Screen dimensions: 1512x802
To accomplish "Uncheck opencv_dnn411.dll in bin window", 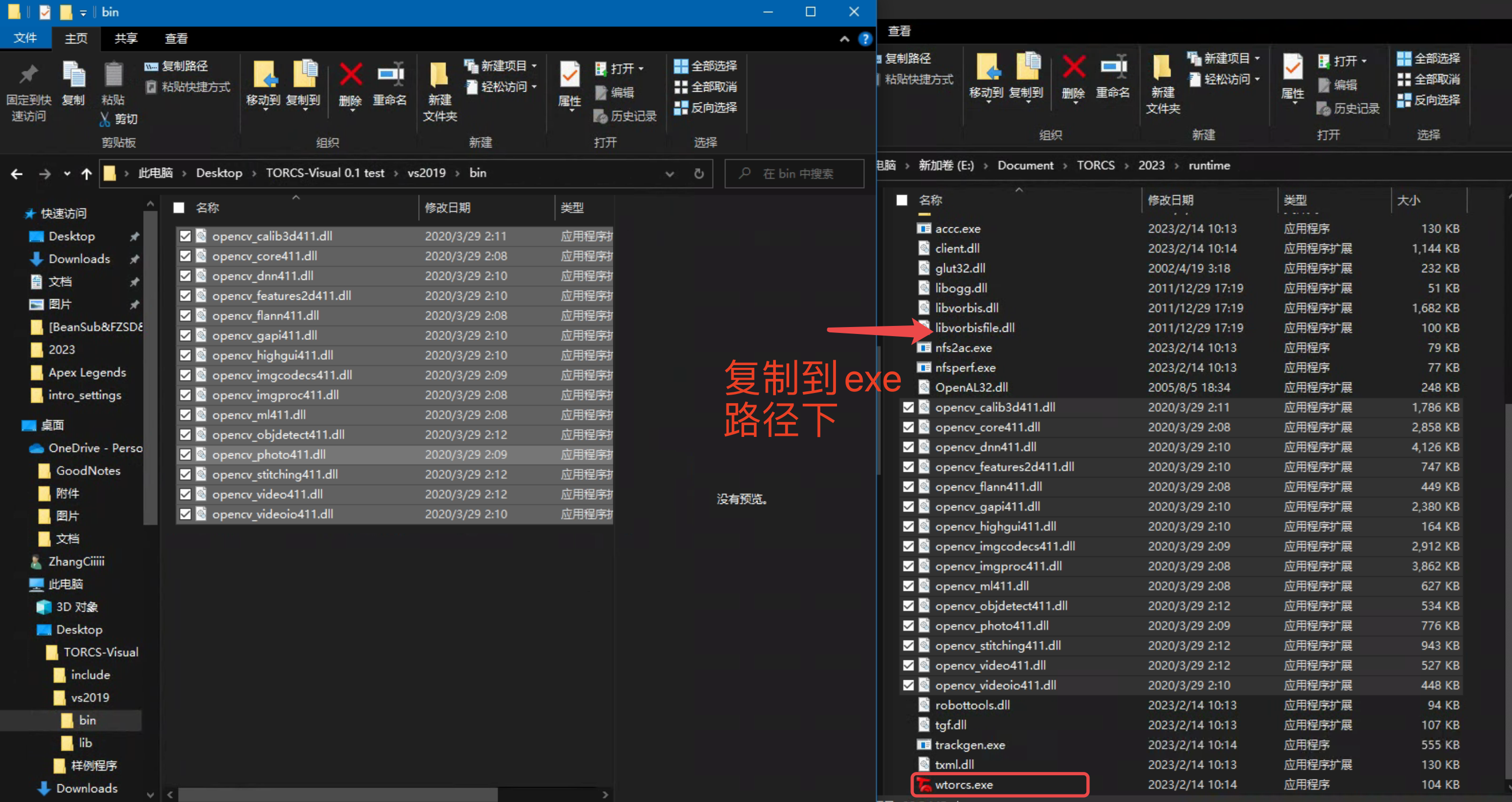I will click(x=186, y=276).
